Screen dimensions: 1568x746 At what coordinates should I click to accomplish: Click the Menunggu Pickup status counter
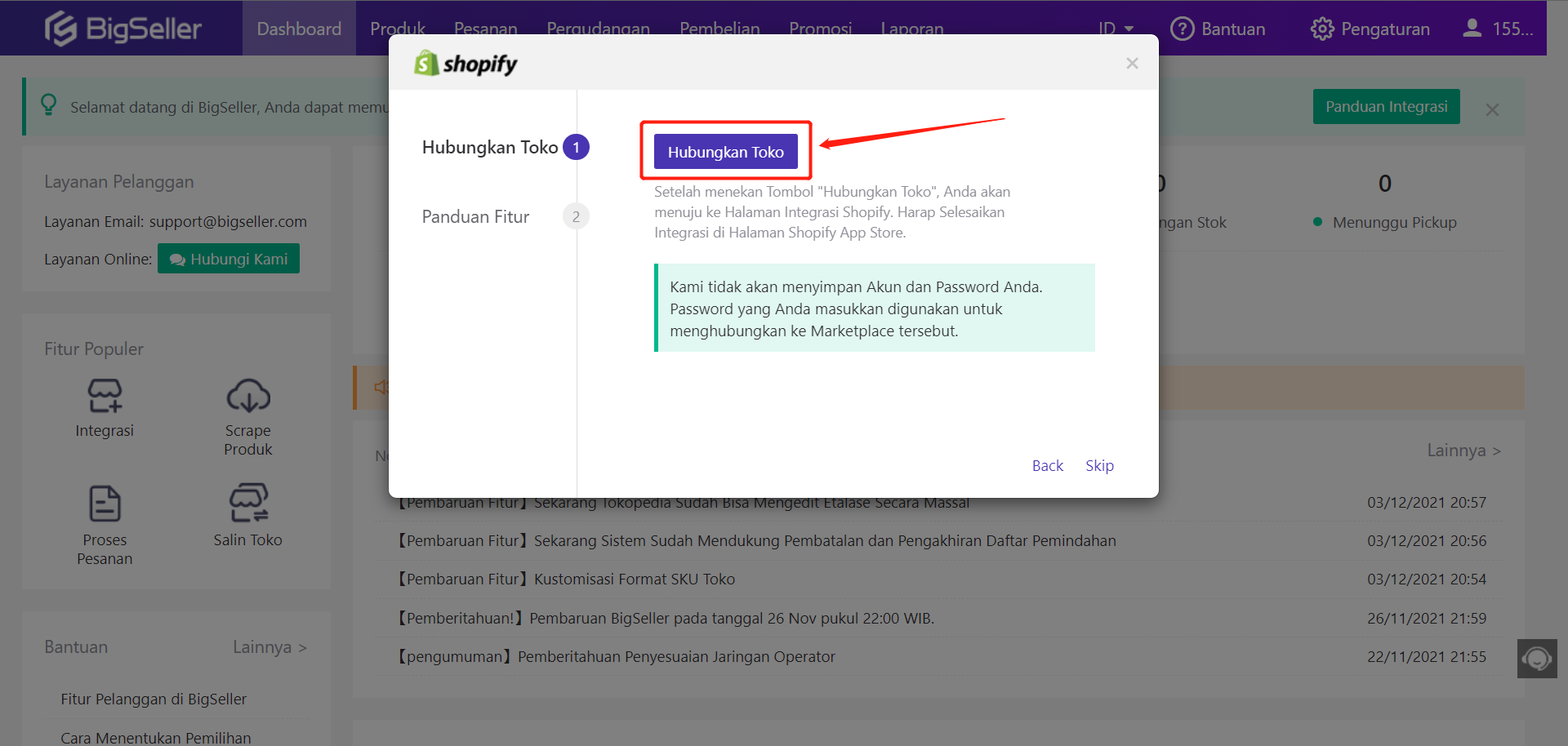point(1385,202)
